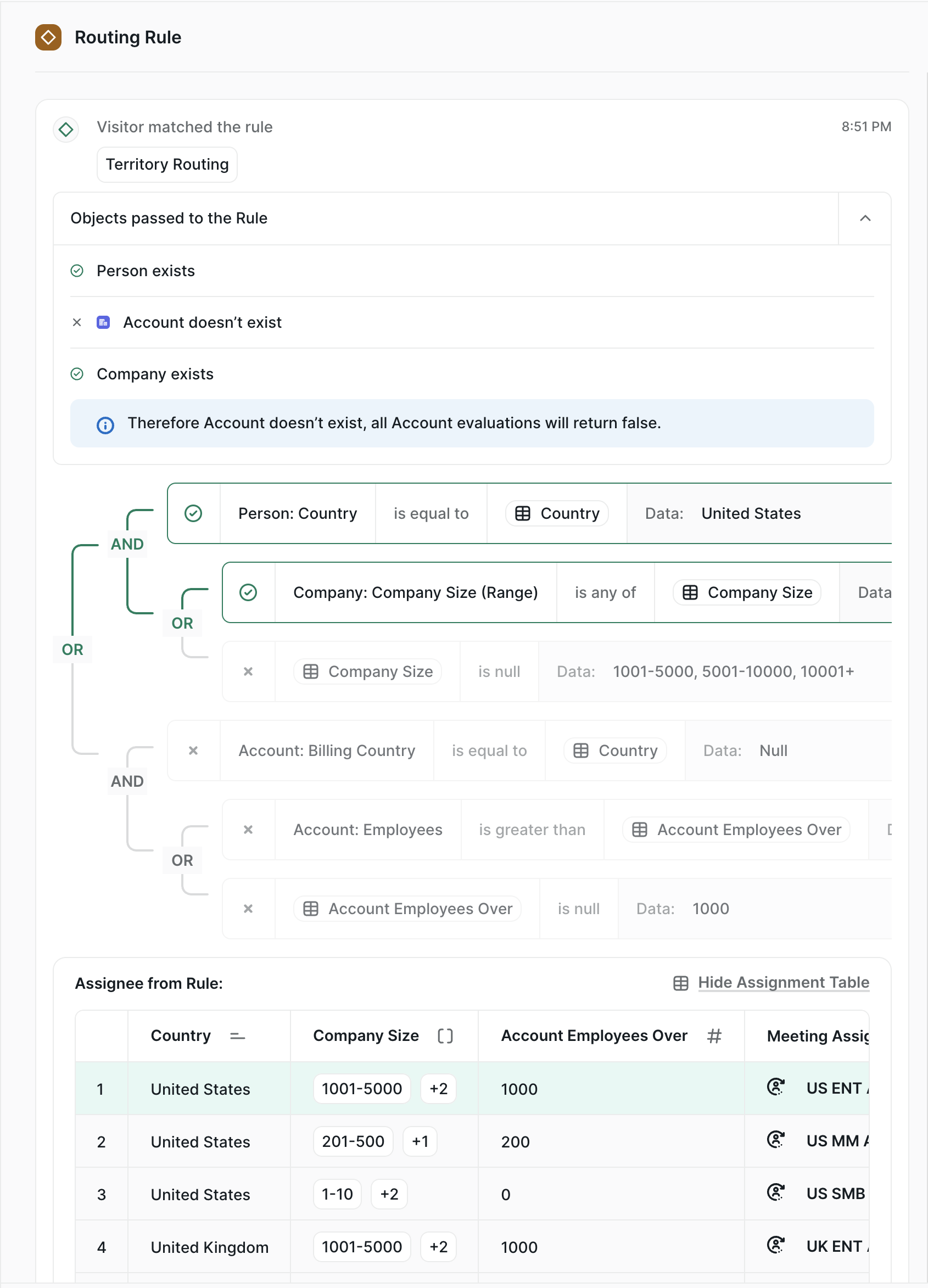Click the table icon beside Hide Assignment Table
Screen dimensions: 928x1288
680,983
